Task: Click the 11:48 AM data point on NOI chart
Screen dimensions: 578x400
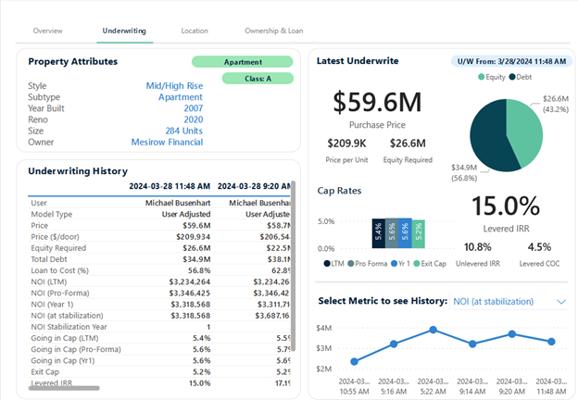Action: click(x=551, y=342)
